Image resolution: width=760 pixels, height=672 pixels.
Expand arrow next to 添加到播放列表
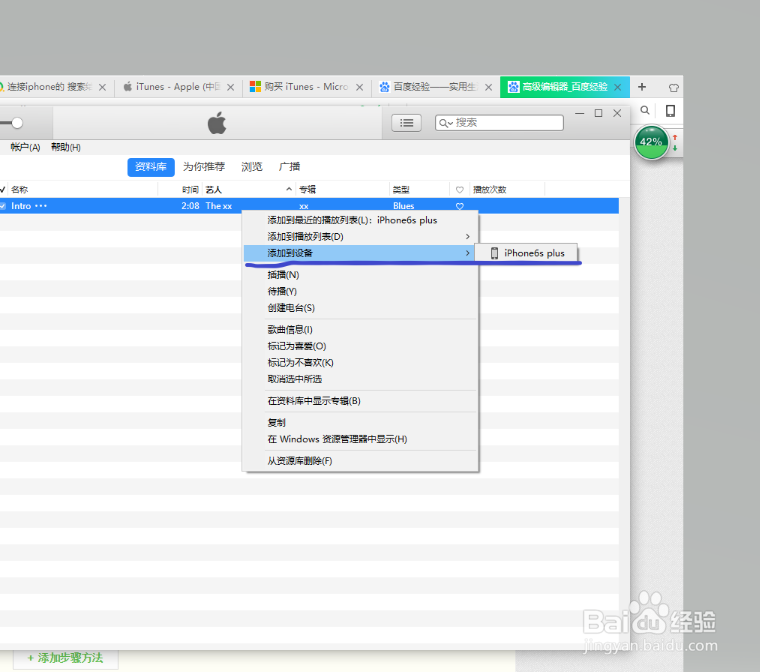coord(468,237)
